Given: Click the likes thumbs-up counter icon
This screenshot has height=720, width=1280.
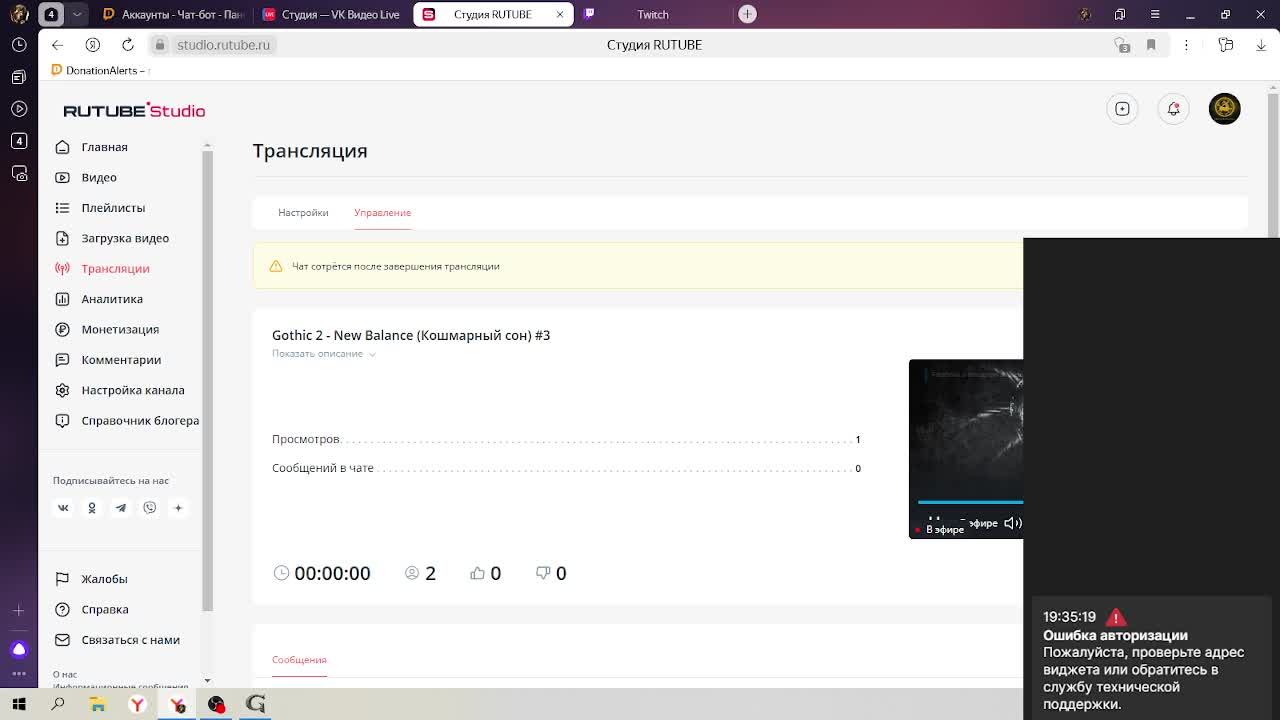Looking at the screenshot, I should pyautogui.click(x=477, y=573).
